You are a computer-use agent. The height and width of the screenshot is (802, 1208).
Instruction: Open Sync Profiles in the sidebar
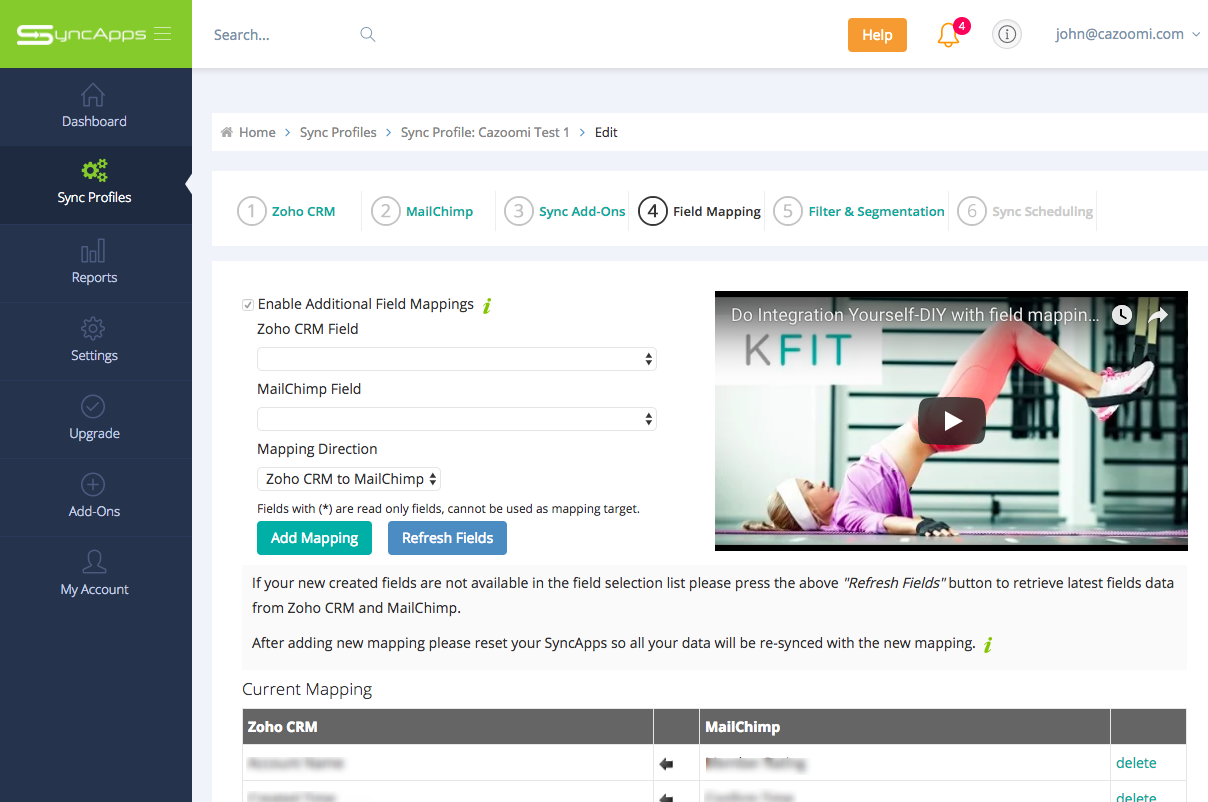94,182
